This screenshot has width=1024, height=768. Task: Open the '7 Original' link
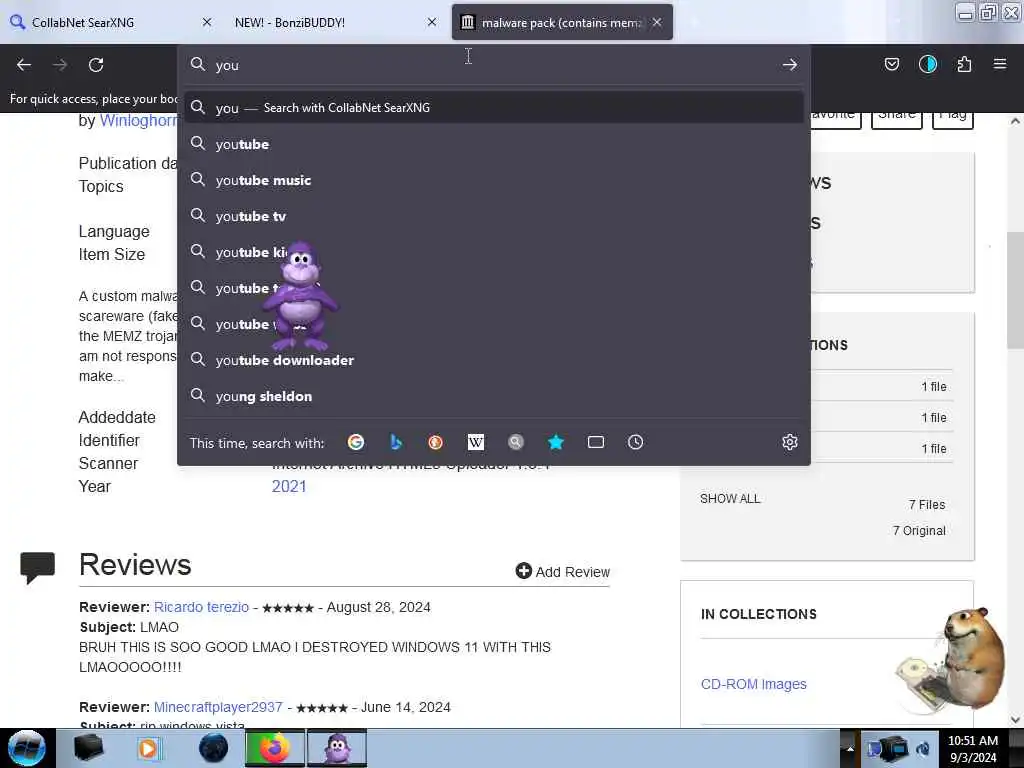pos(919,530)
